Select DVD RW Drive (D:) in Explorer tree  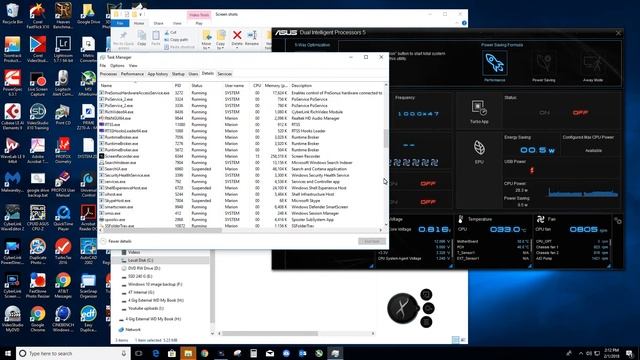click(x=144, y=268)
